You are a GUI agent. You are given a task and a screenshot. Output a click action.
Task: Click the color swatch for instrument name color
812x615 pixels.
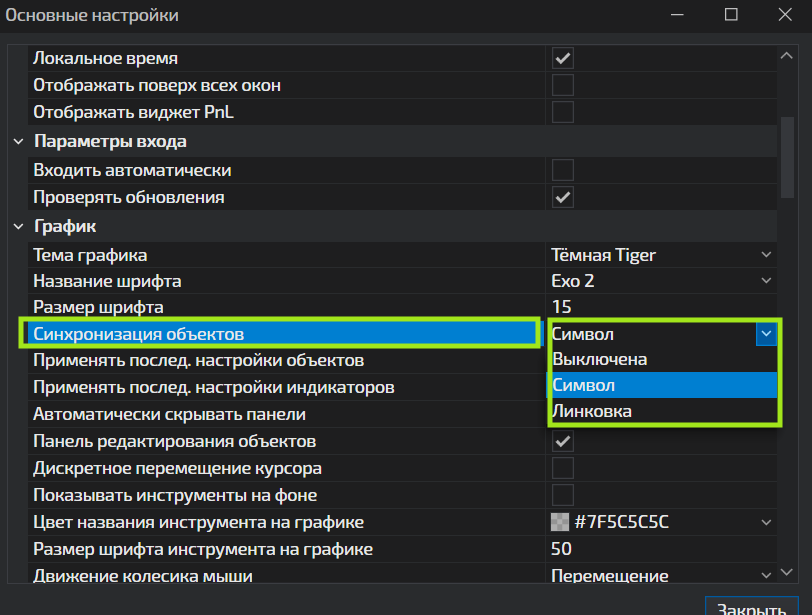(x=560, y=522)
